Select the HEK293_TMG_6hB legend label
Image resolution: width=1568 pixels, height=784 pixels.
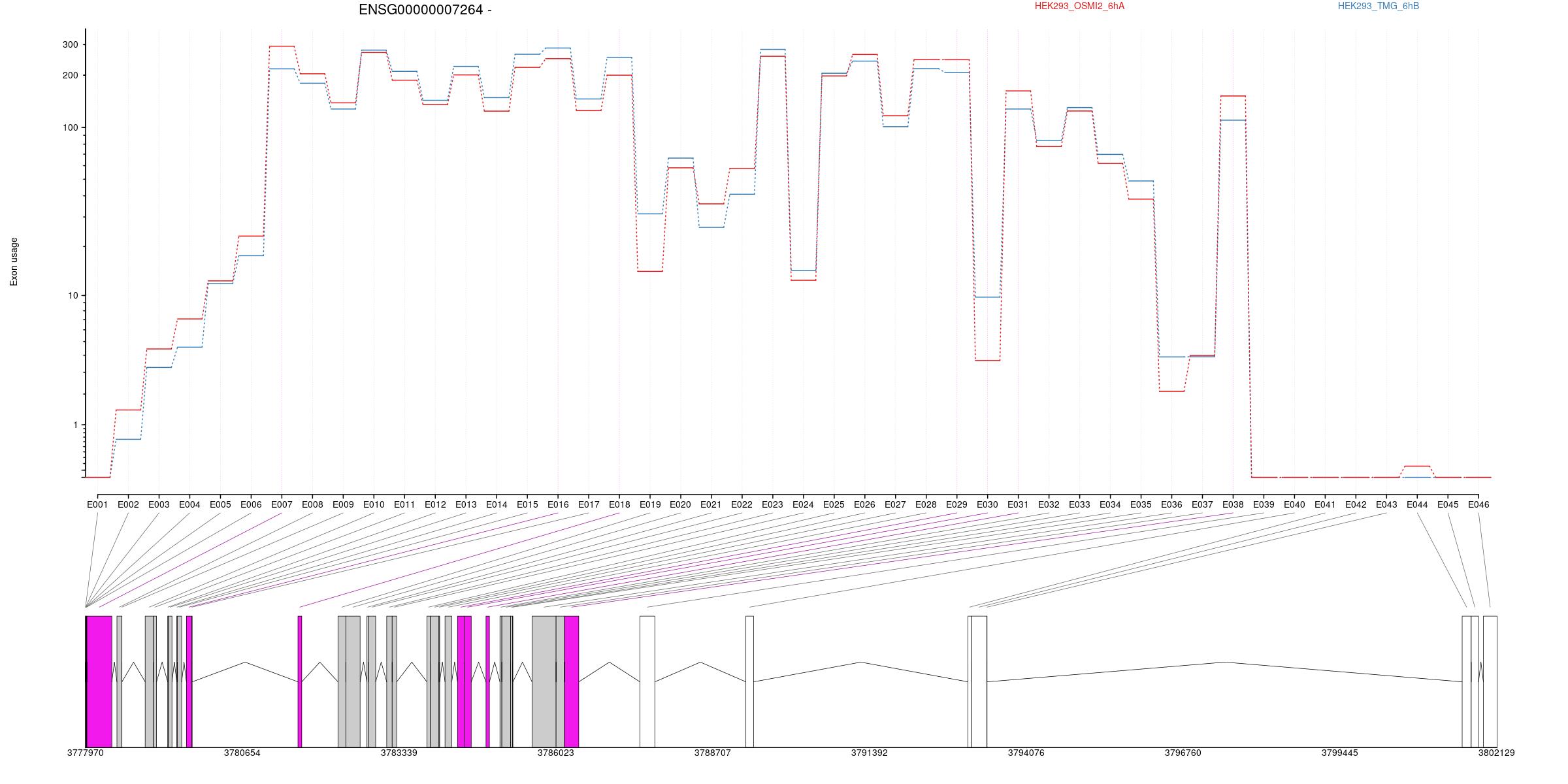coord(1379,6)
